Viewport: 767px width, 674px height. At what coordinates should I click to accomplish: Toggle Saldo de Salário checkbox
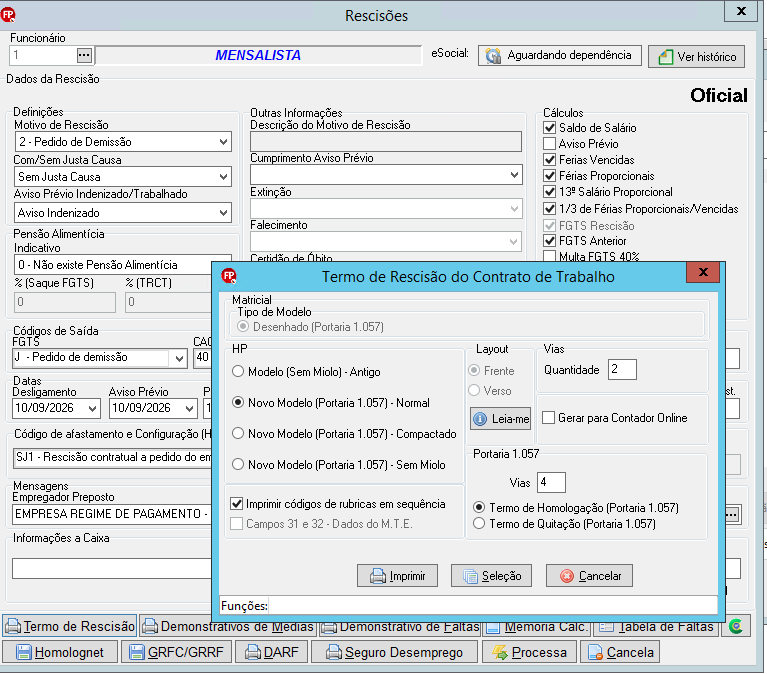(x=550, y=128)
